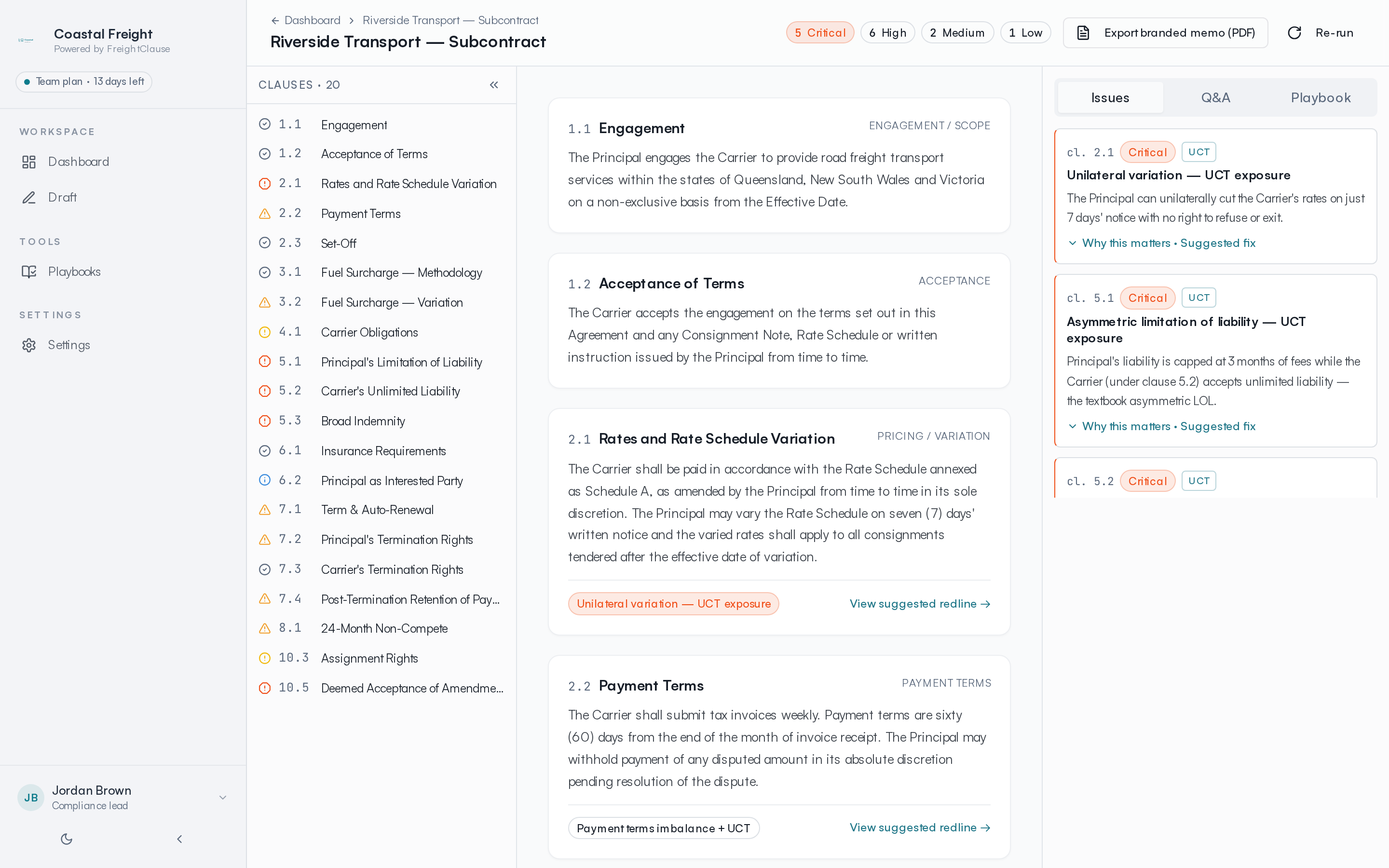
Task: Switch to the Issues tab
Action: coord(1110,97)
